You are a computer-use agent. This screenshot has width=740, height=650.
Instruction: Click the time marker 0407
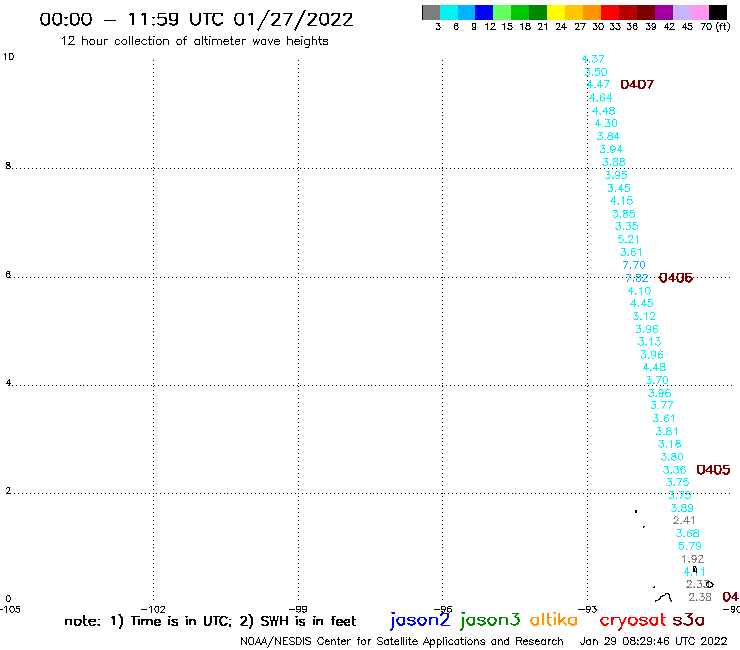click(637, 84)
